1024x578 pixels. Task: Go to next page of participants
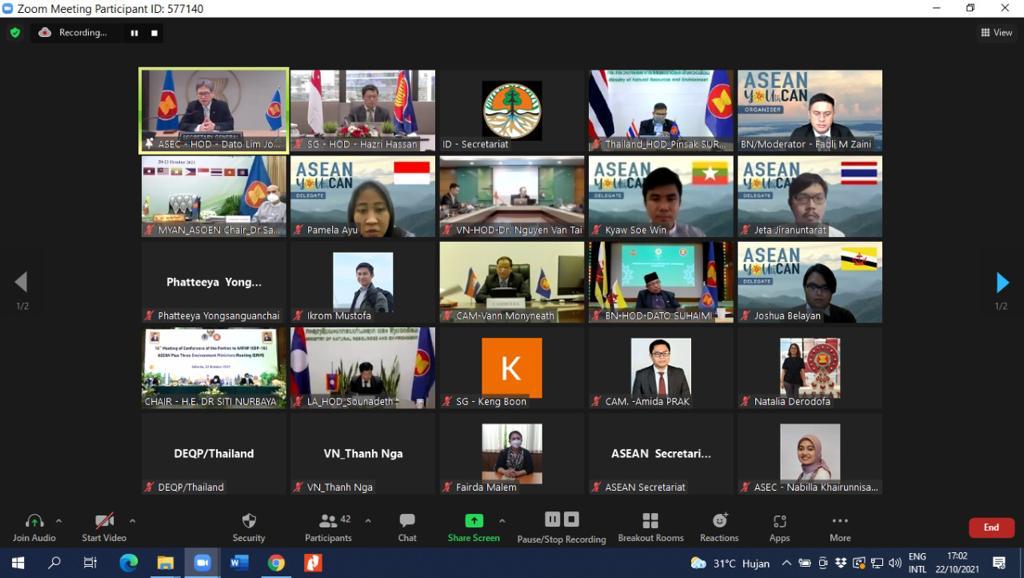click(1003, 283)
